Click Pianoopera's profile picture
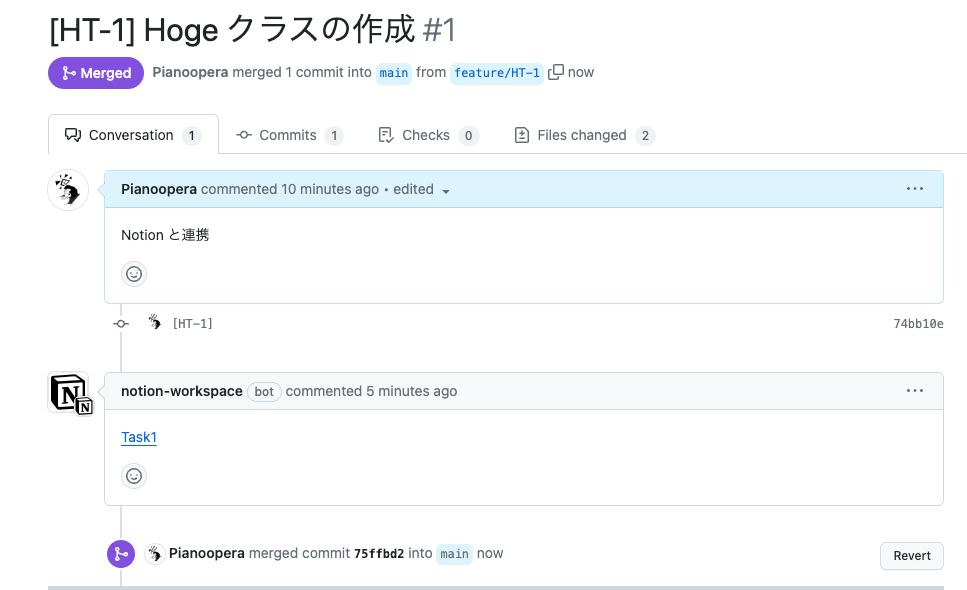The width and height of the screenshot is (967, 590). [67, 189]
